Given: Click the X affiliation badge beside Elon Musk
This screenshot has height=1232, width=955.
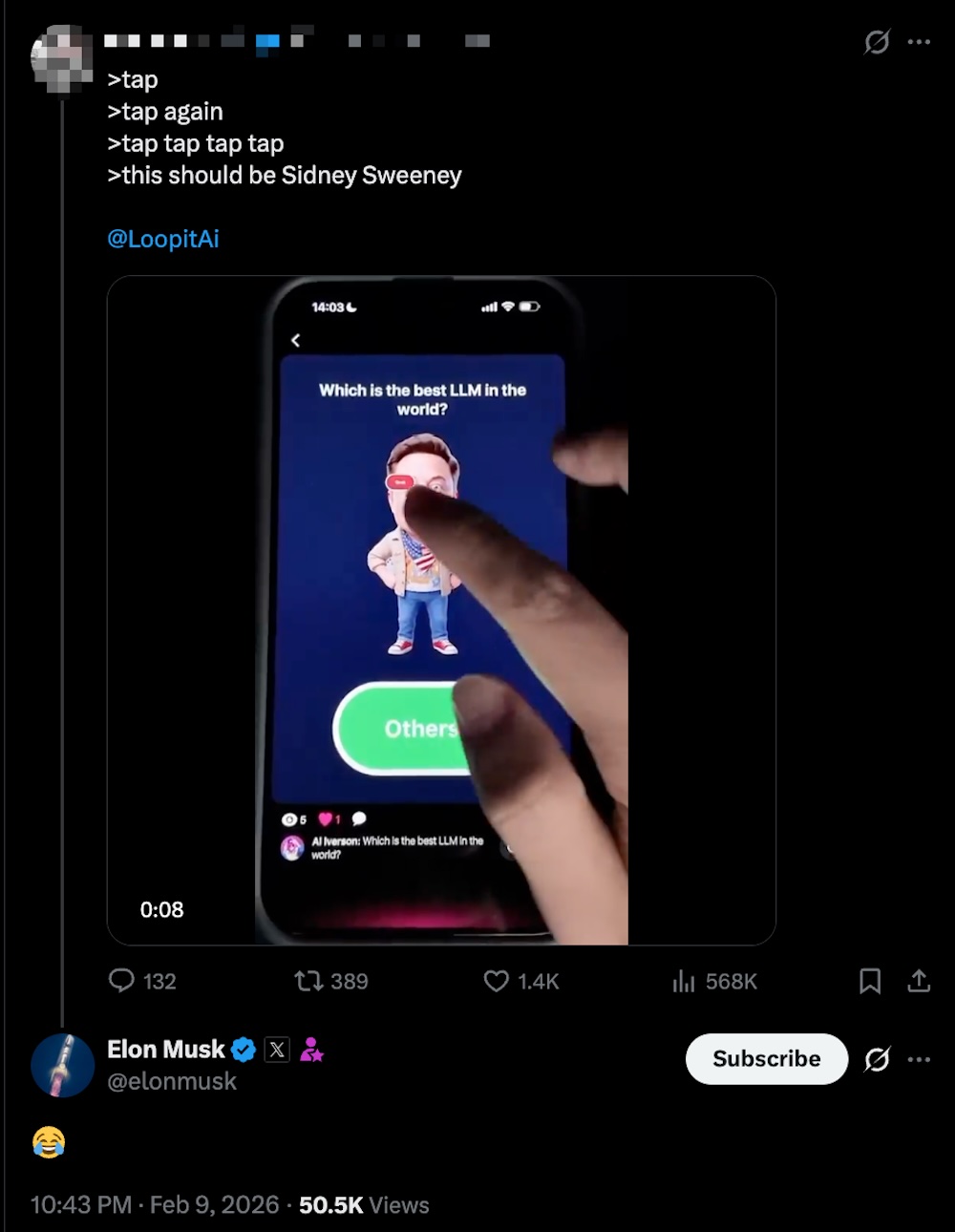Looking at the screenshot, I should (x=277, y=1050).
